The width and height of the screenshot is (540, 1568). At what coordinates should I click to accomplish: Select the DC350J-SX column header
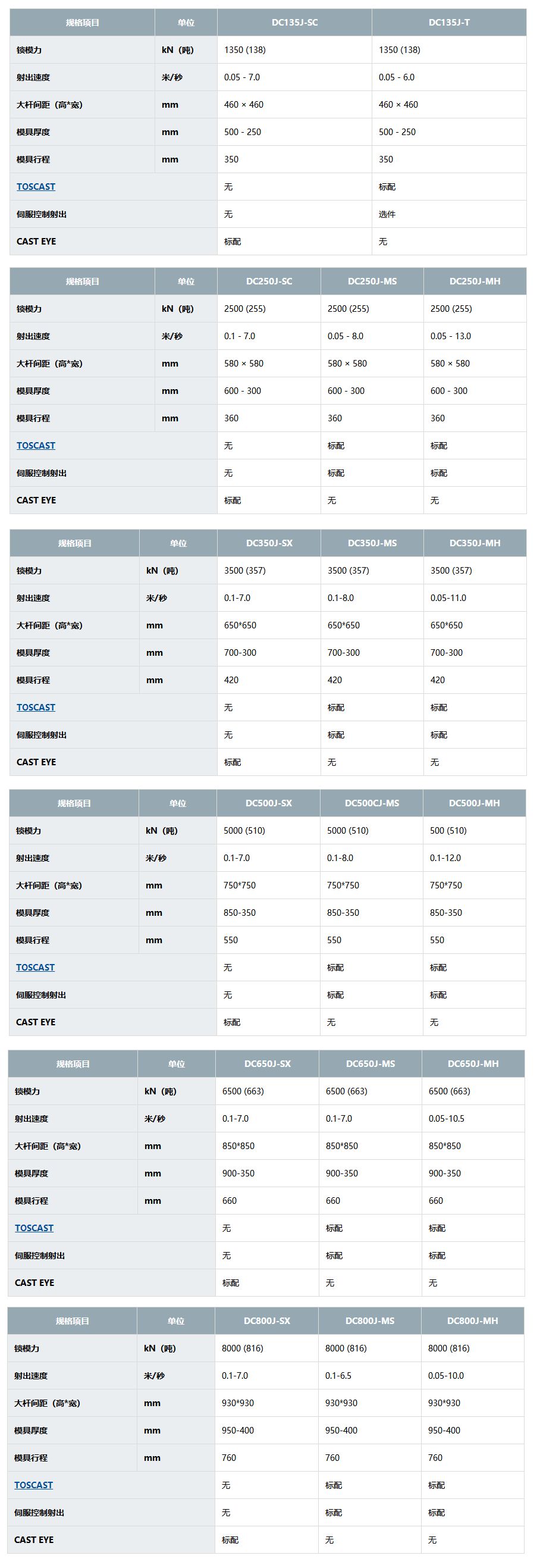click(269, 543)
